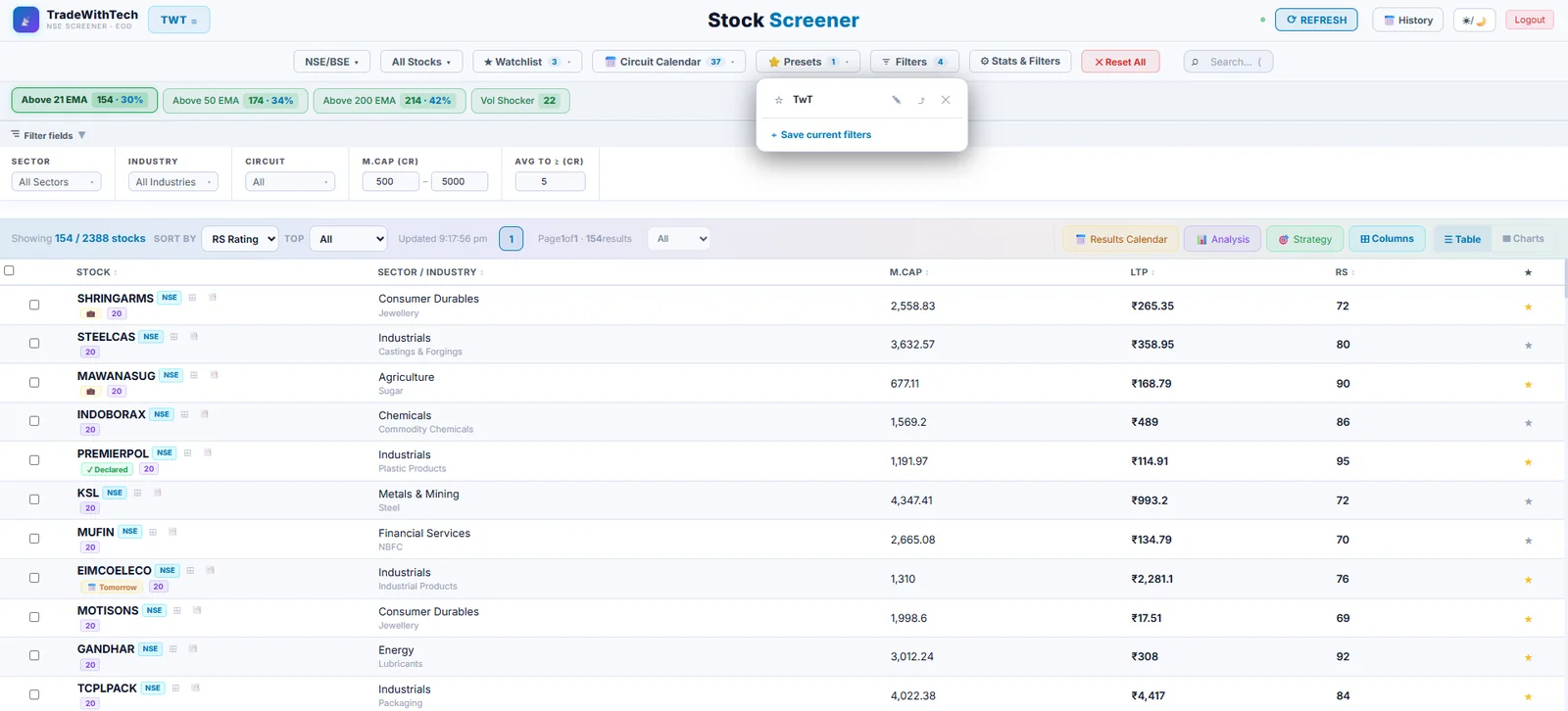Check the GANDHAR row checkbox
1568x711 pixels.
pos(34,655)
